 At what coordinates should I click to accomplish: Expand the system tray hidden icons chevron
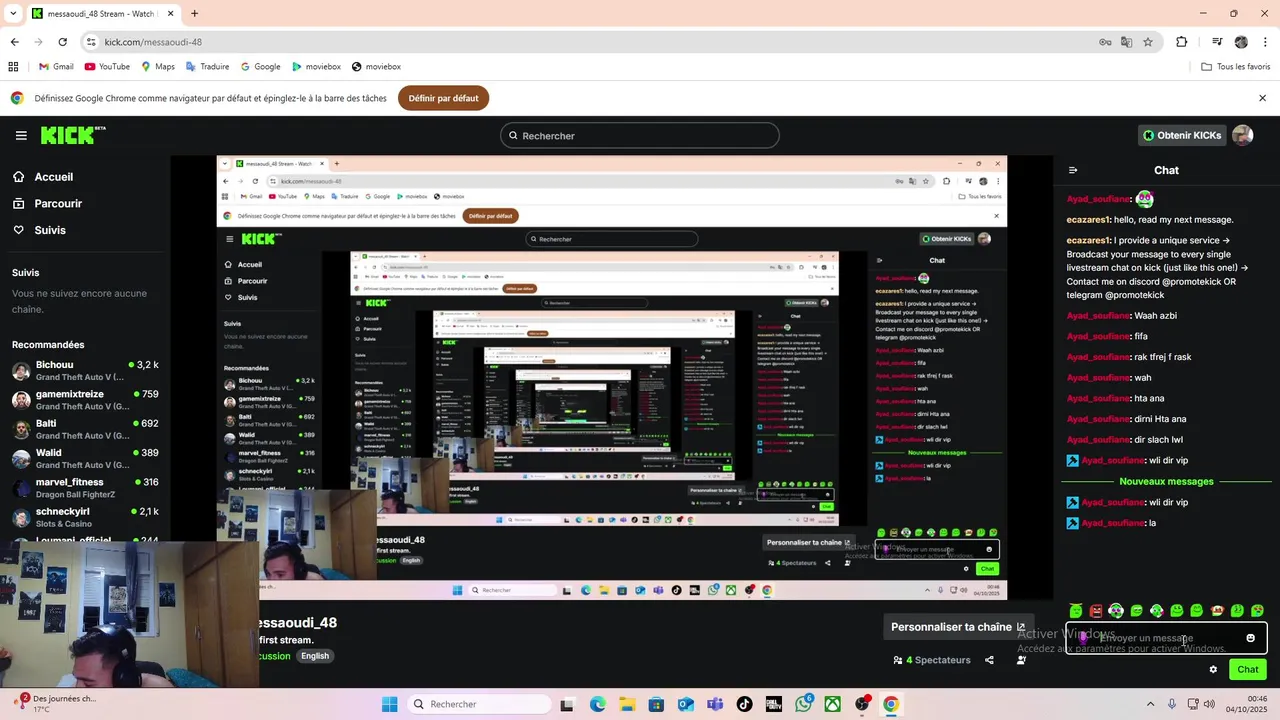click(x=1150, y=704)
